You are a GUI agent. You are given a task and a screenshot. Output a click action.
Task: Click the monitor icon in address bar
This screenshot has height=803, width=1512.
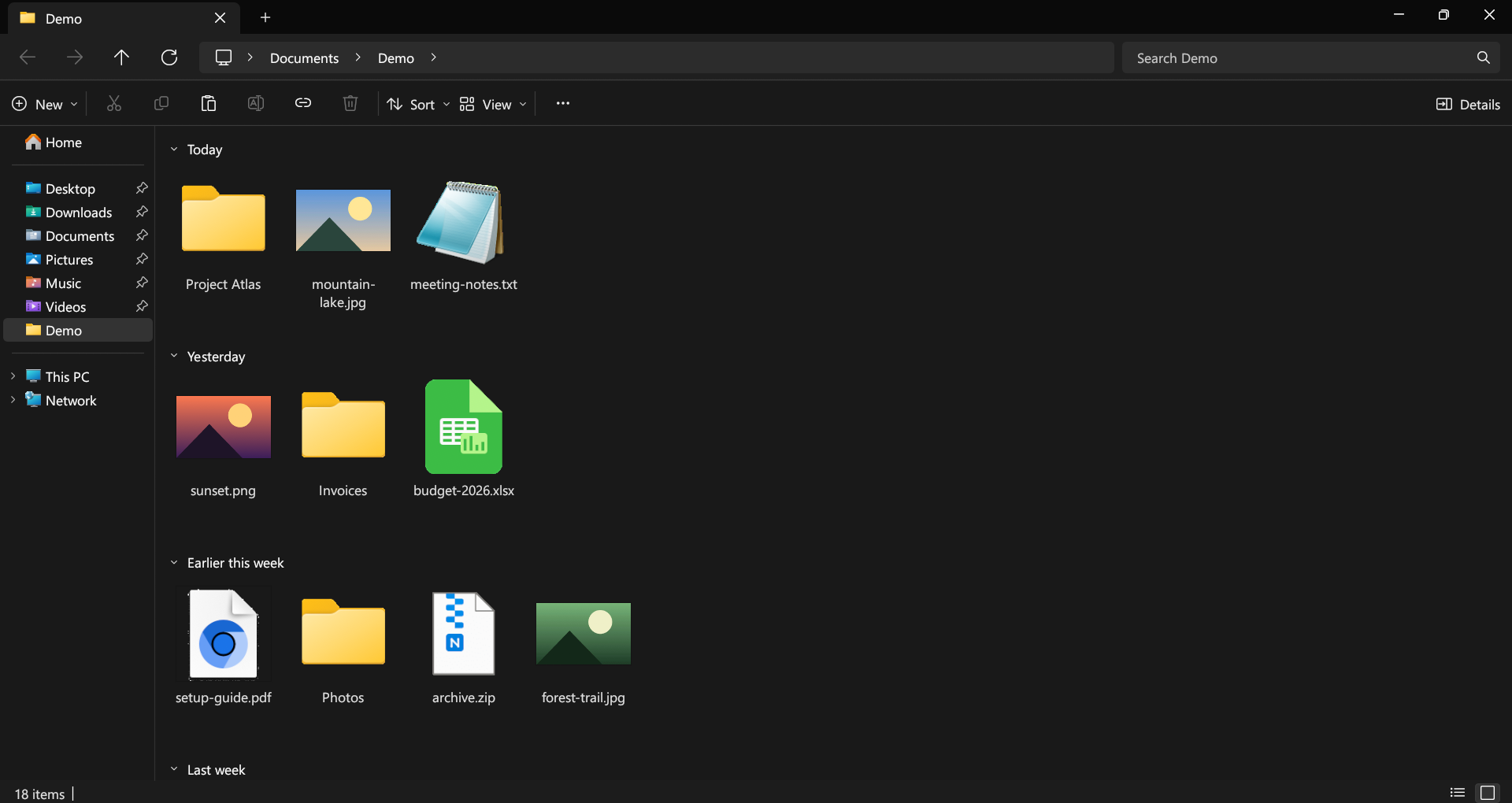(x=224, y=57)
